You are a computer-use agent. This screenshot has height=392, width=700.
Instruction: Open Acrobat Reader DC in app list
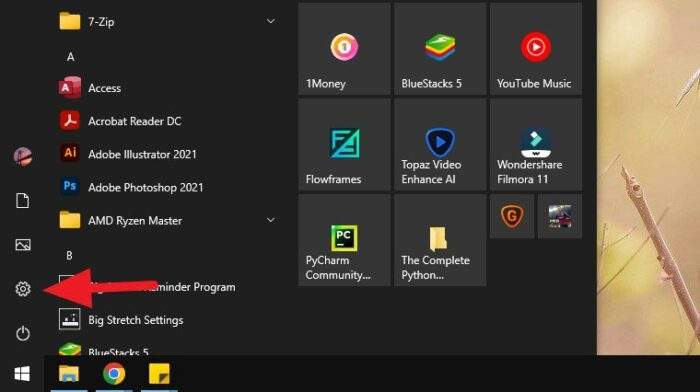point(169,121)
